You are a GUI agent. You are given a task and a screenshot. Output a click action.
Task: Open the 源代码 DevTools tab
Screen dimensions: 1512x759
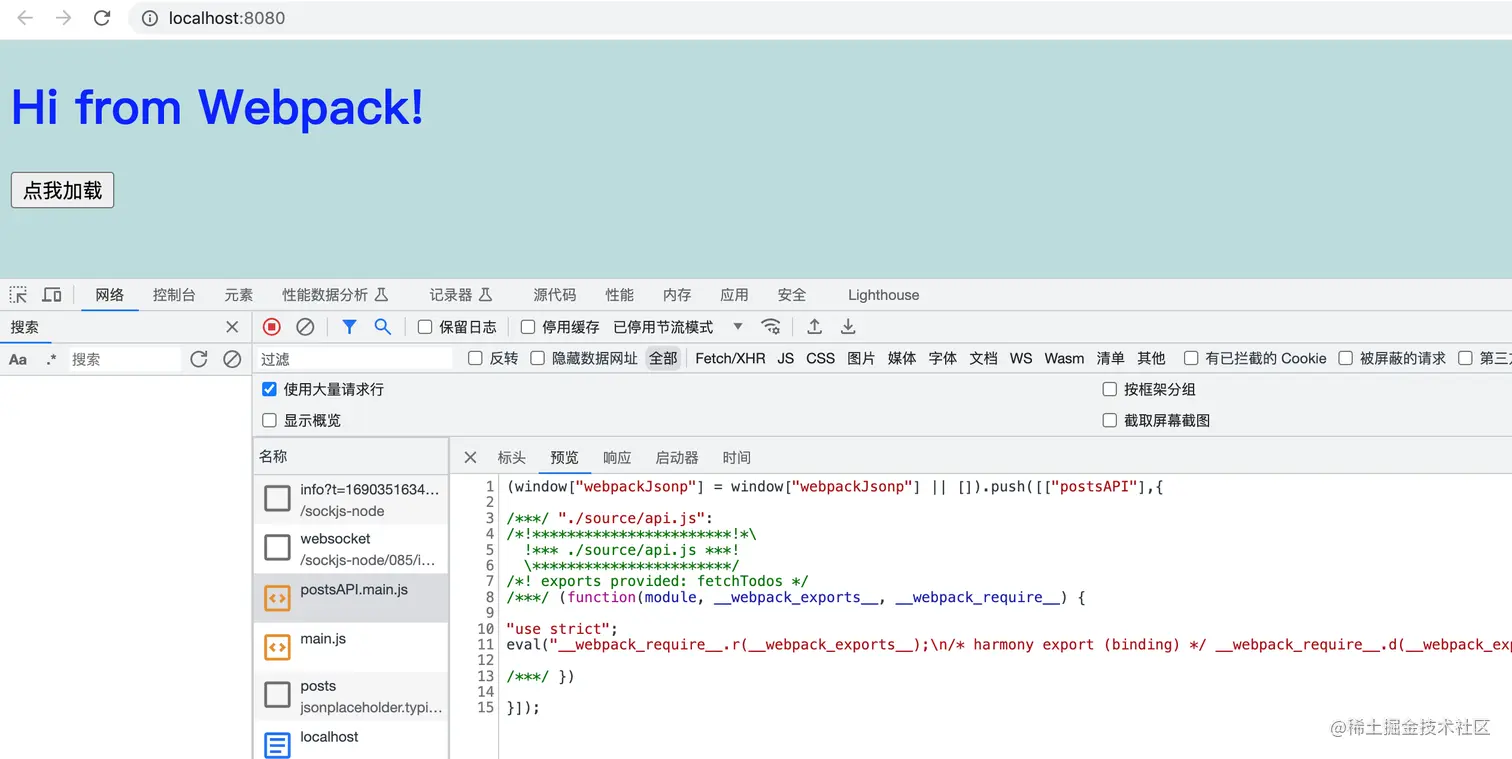coord(555,295)
